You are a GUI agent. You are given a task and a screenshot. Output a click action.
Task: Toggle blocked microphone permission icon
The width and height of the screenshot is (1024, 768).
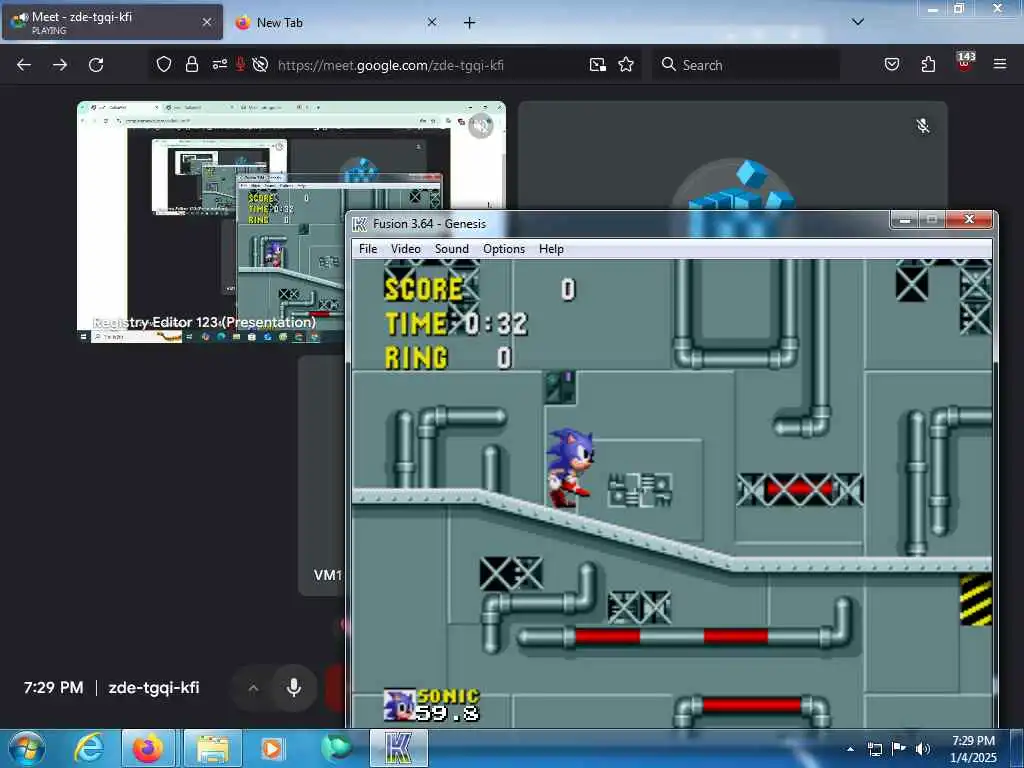240,64
